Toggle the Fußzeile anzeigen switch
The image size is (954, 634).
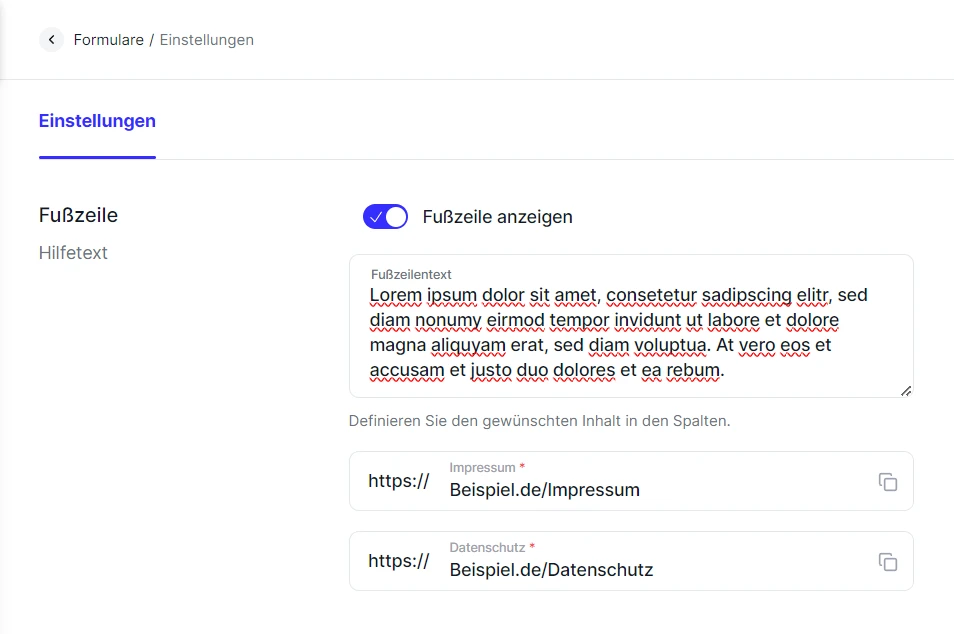pyautogui.click(x=385, y=217)
